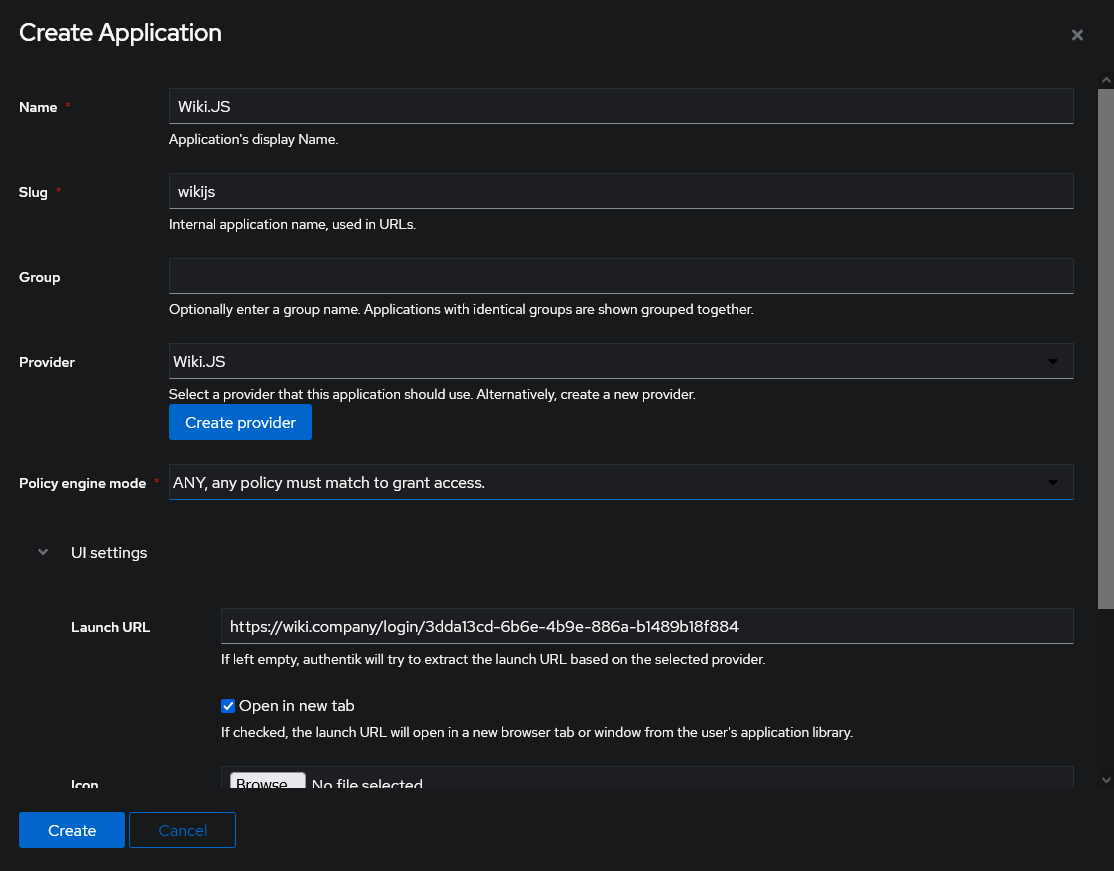The width and height of the screenshot is (1114, 871).
Task: Uncheck the Open in new tab checkbox
Action: click(228, 706)
